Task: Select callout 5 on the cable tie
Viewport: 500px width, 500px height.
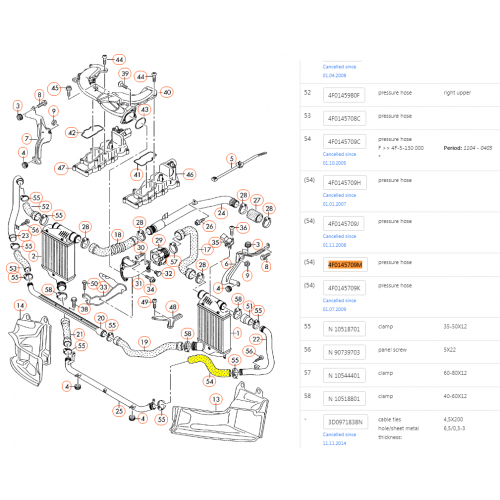Action: (x=232, y=159)
